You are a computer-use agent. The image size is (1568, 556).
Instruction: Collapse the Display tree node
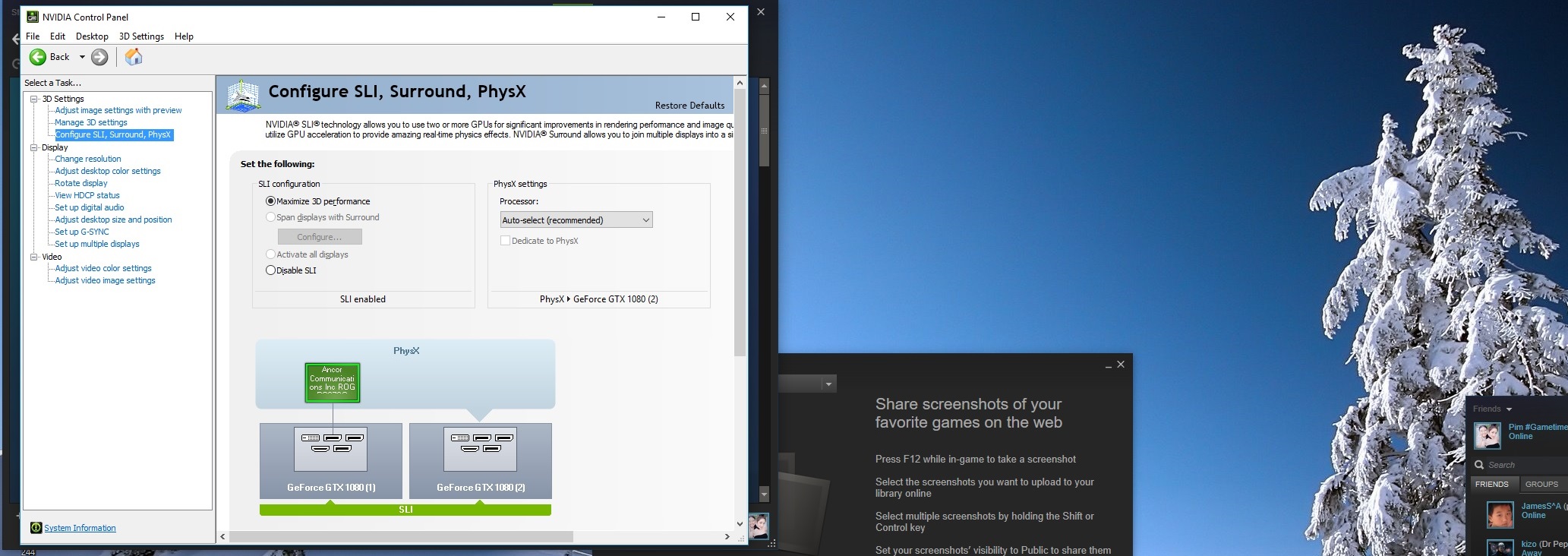pyautogui.click(x=34, y=147)
